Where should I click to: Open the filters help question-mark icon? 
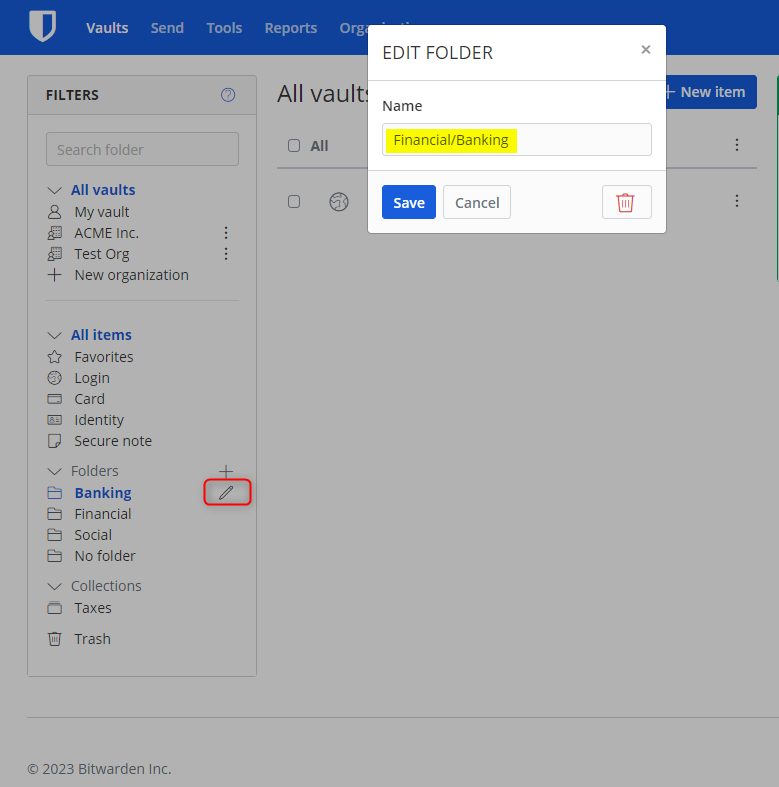coord(228,95)
